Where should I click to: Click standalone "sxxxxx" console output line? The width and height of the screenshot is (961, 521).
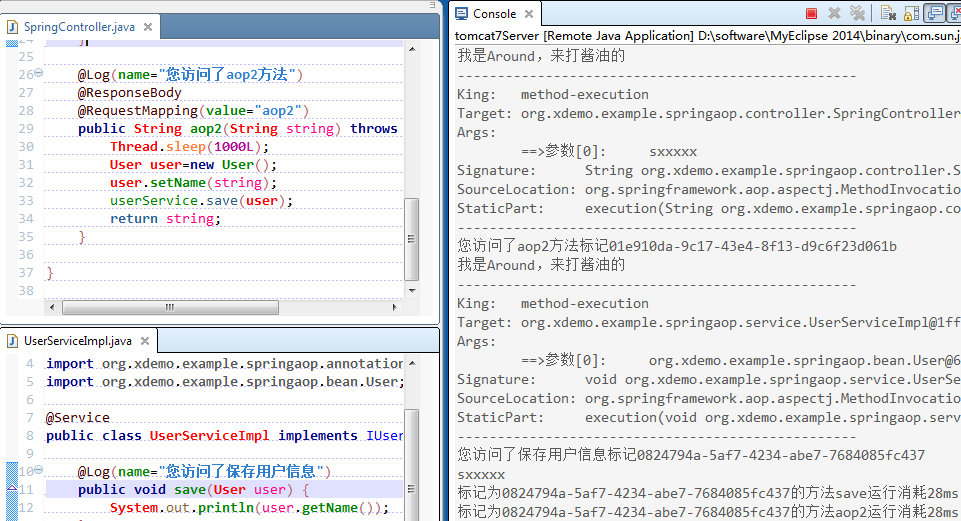coord(481,474)
